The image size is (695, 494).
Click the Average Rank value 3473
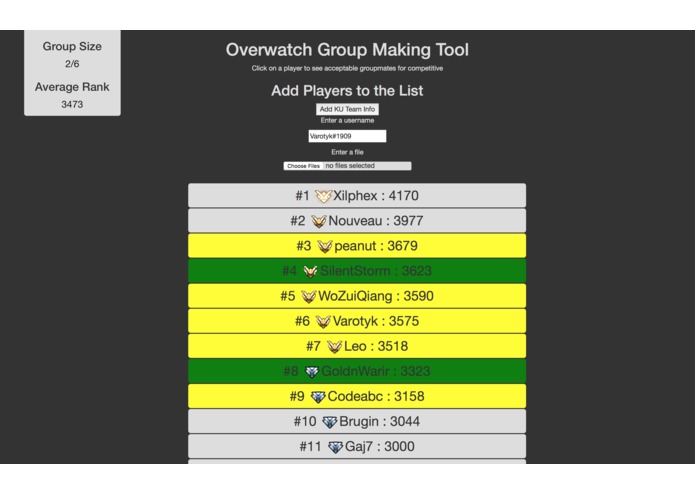pos(72,105)
